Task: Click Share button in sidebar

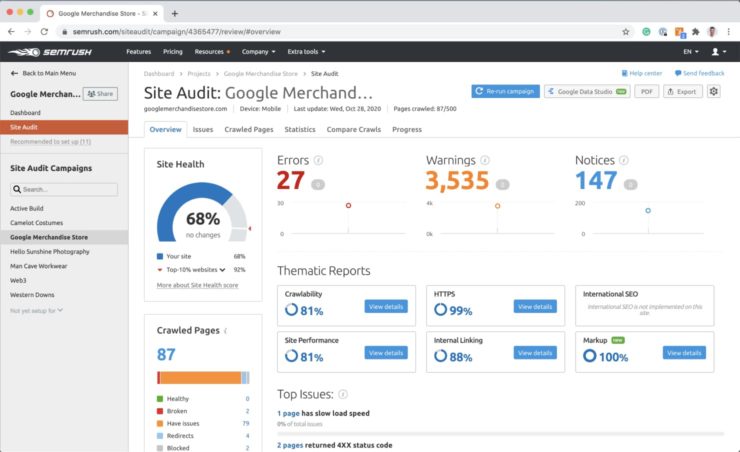Action: click(101, 94)
